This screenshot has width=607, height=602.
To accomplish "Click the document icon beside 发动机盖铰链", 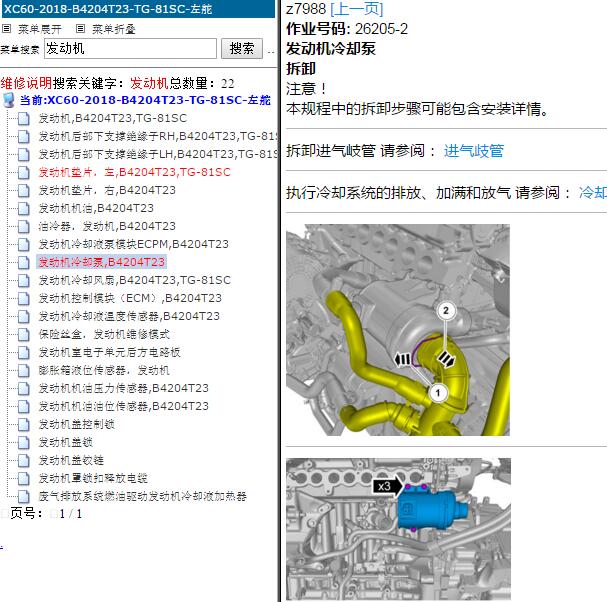I will [x=24, y=461].
